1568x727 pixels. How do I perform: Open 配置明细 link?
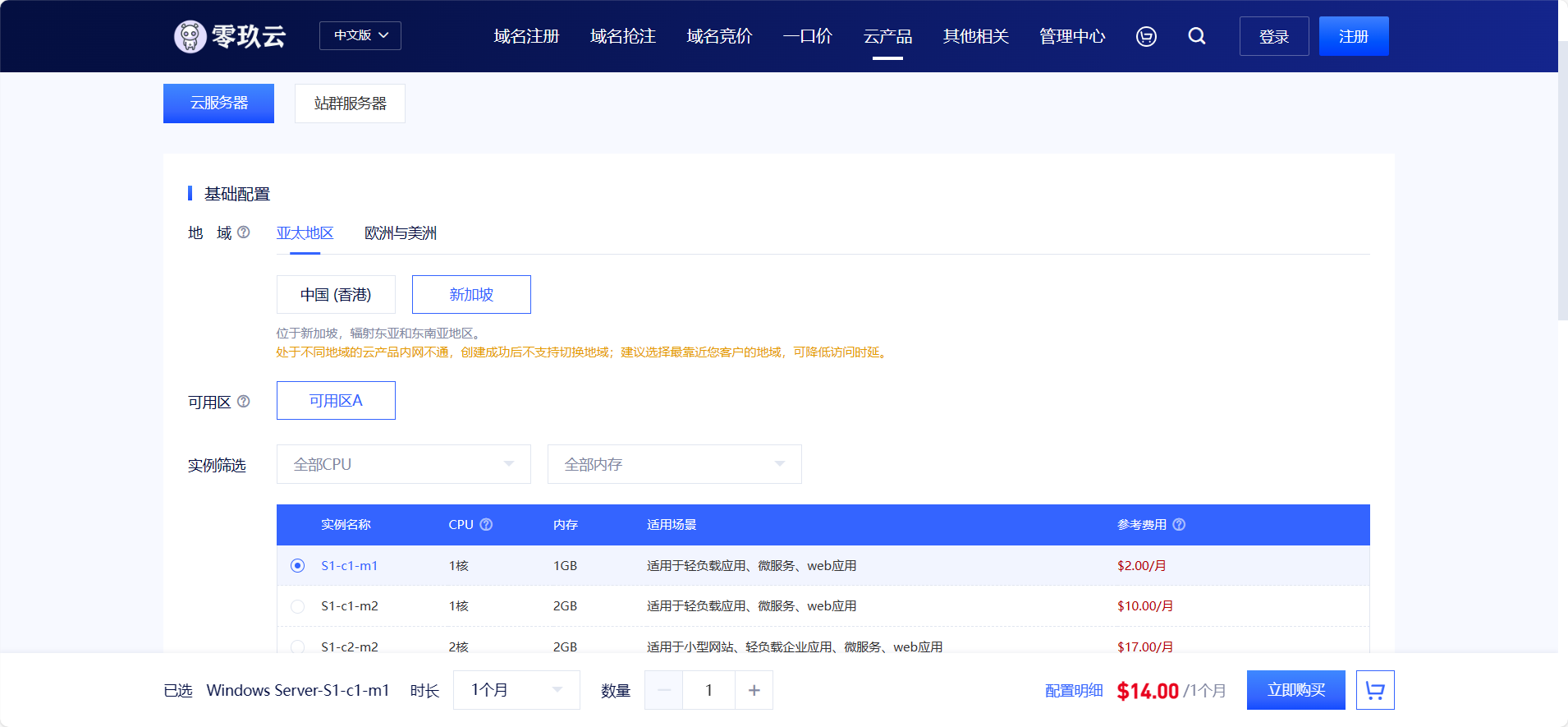click(1074, 691)
